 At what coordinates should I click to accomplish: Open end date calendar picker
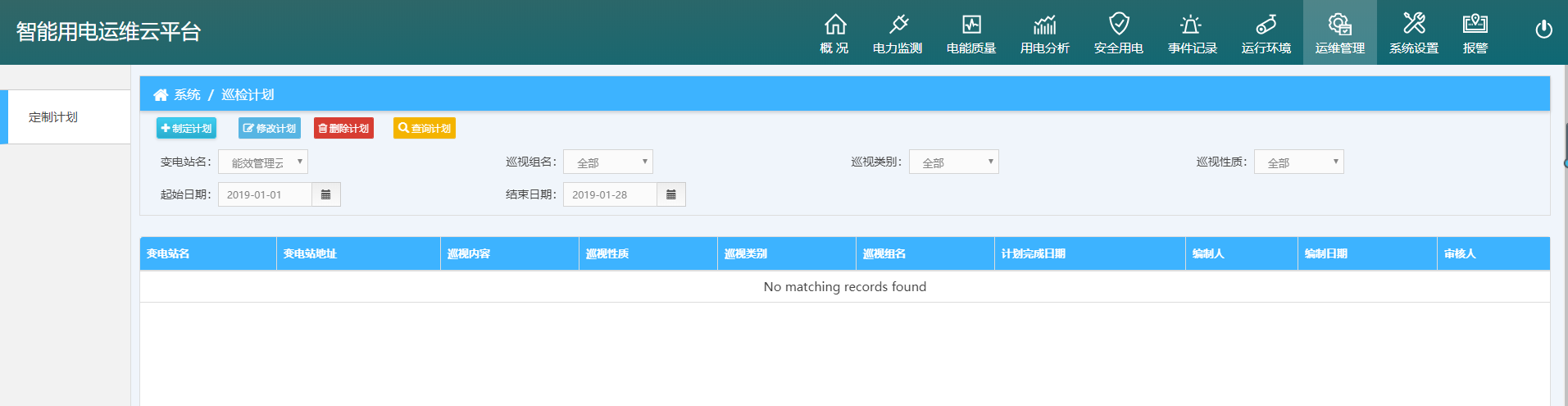pos(670,194)
